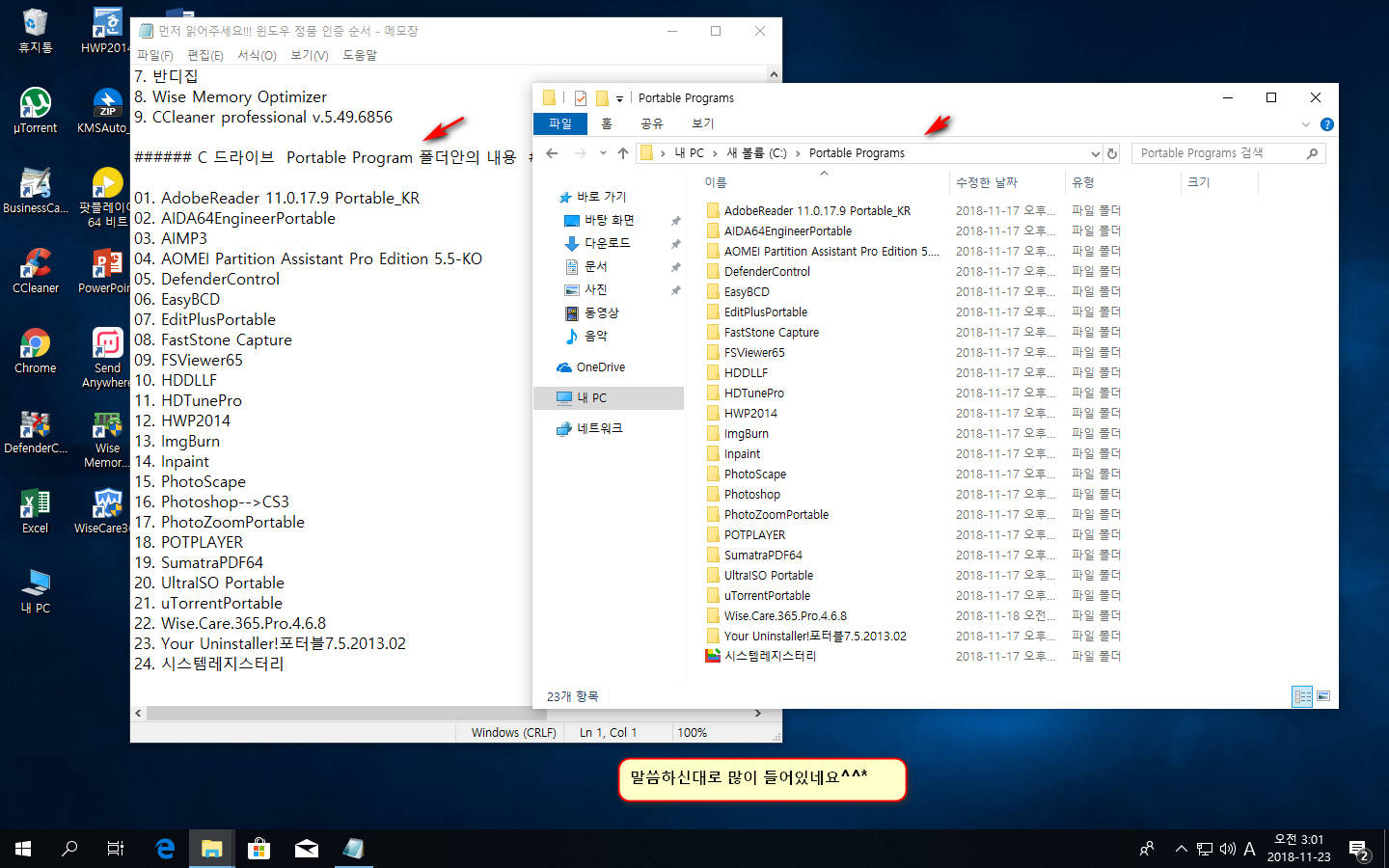This screenshot has height=868, width=1389.
Task: Switch to large icons view button
Action: point(1323,696)
